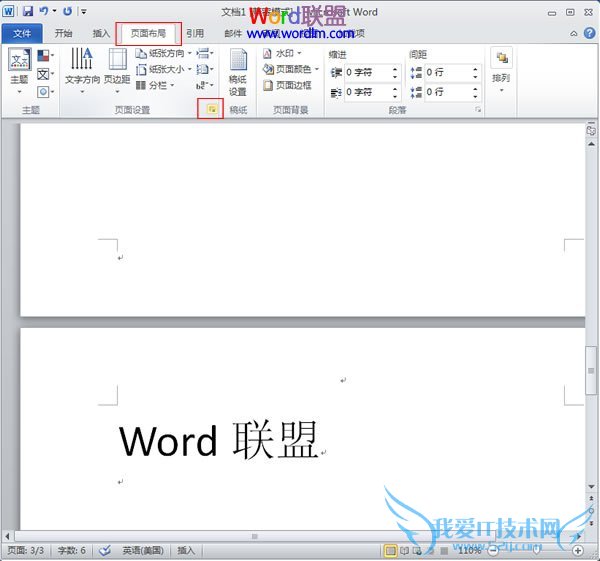Click the right indent value field
This screenshot has height=561, width=600.
tap(367, 92)
